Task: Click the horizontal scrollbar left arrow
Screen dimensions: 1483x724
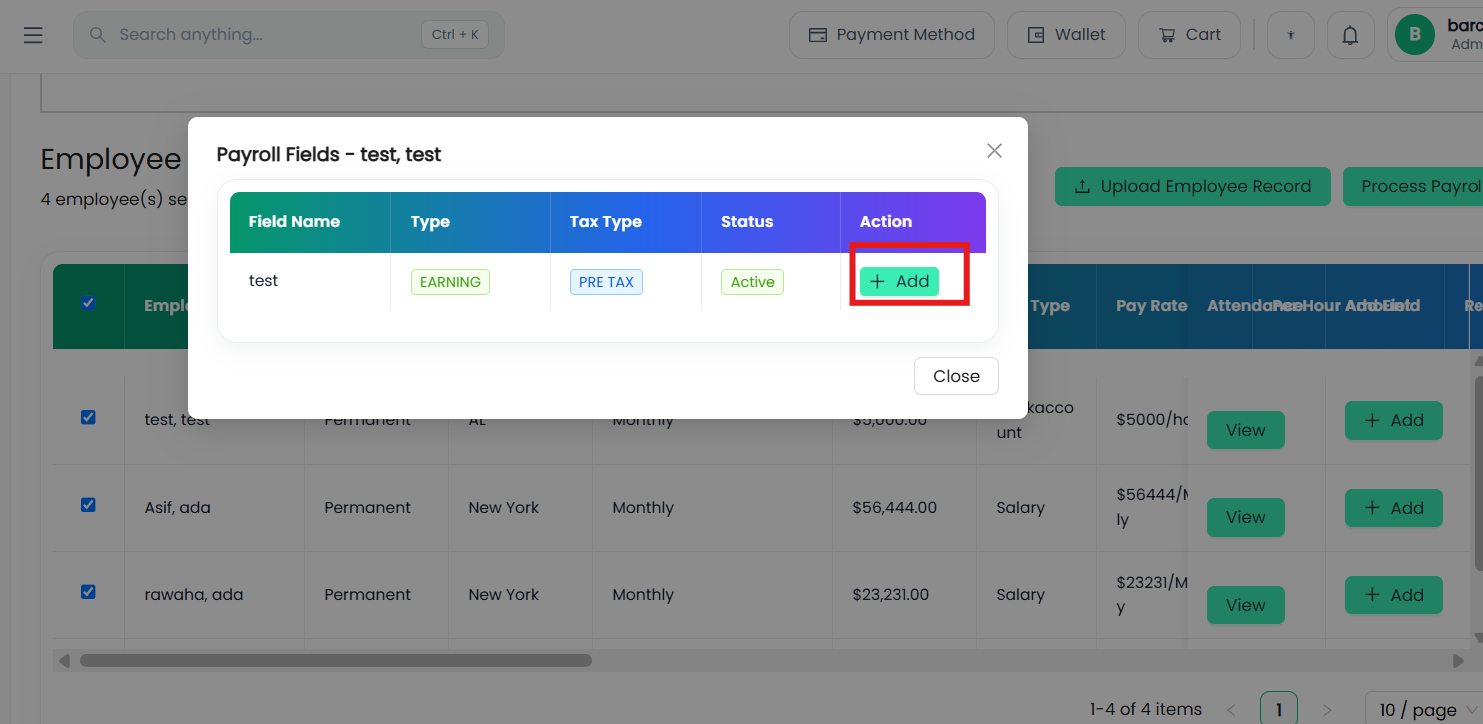Action: tap(65, 660)
